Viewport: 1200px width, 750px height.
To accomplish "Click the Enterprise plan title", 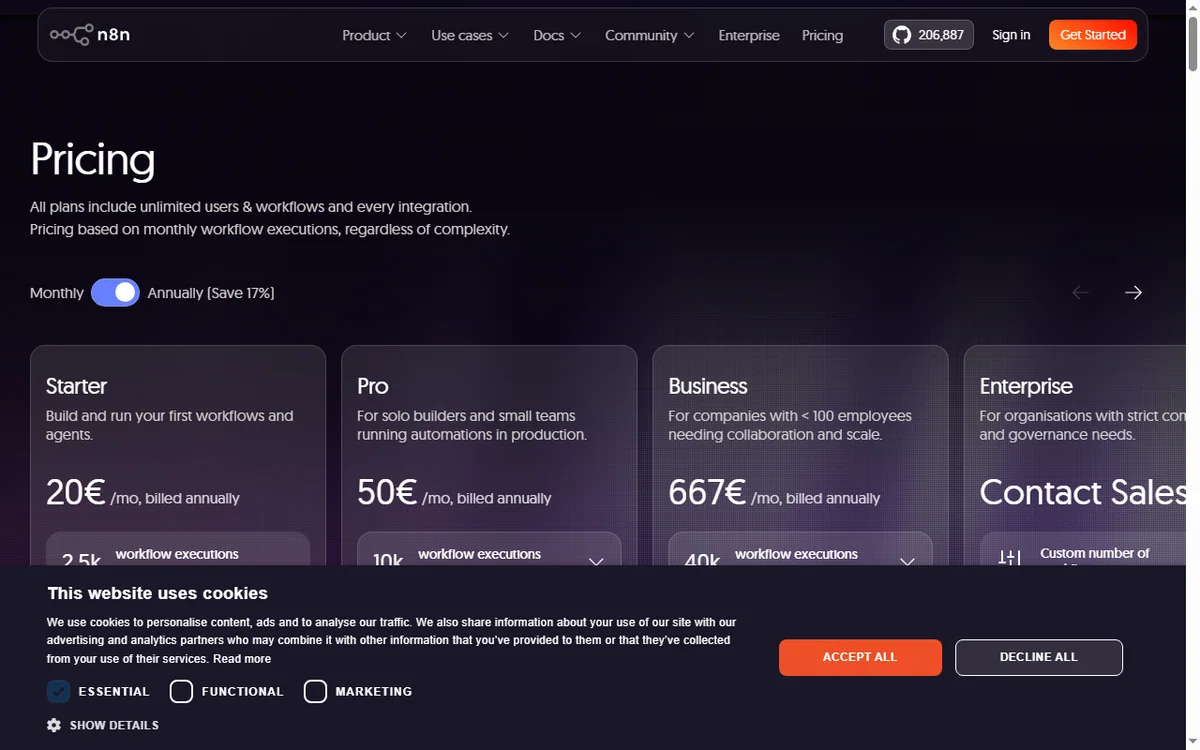I will (1026, 386).
